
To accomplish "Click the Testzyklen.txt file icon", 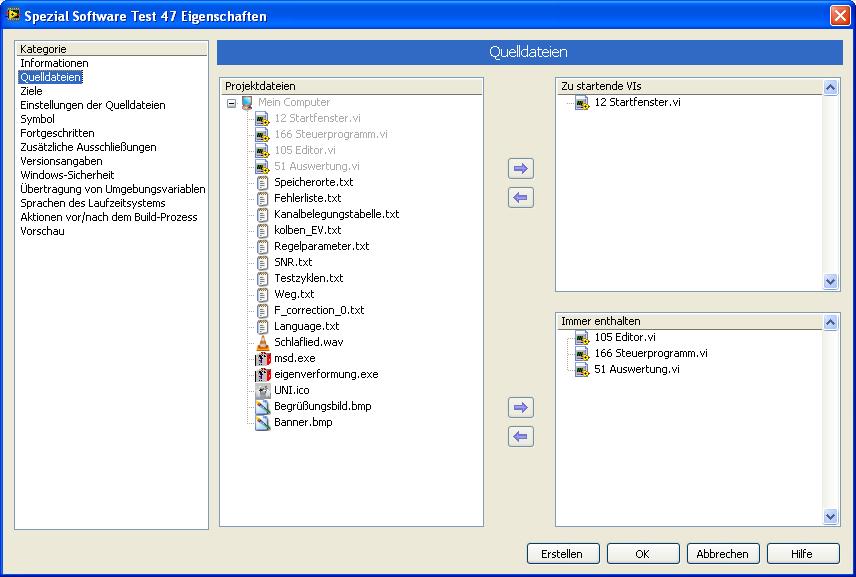I will (263, 278).
